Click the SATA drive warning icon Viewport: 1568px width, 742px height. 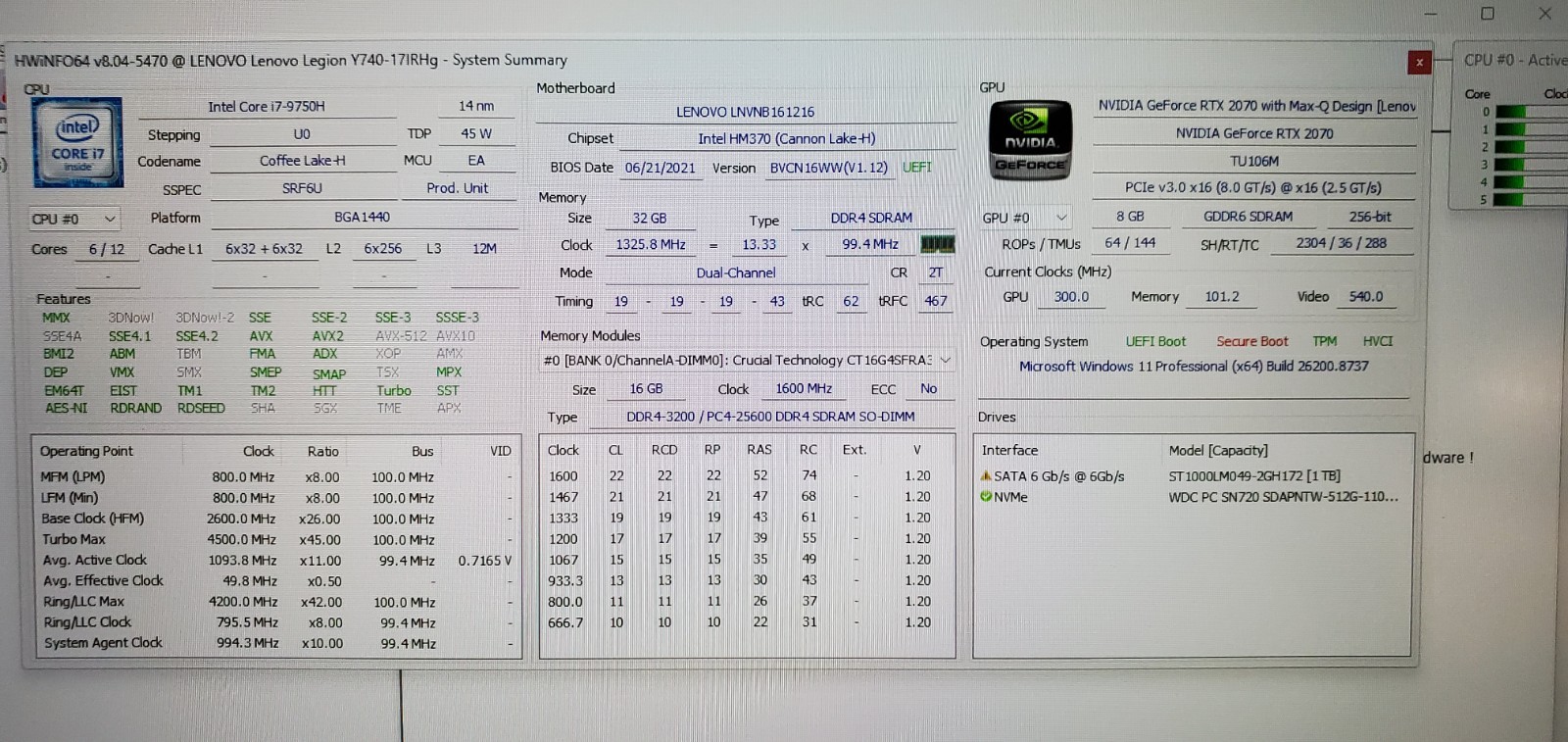tap(986, 475)
